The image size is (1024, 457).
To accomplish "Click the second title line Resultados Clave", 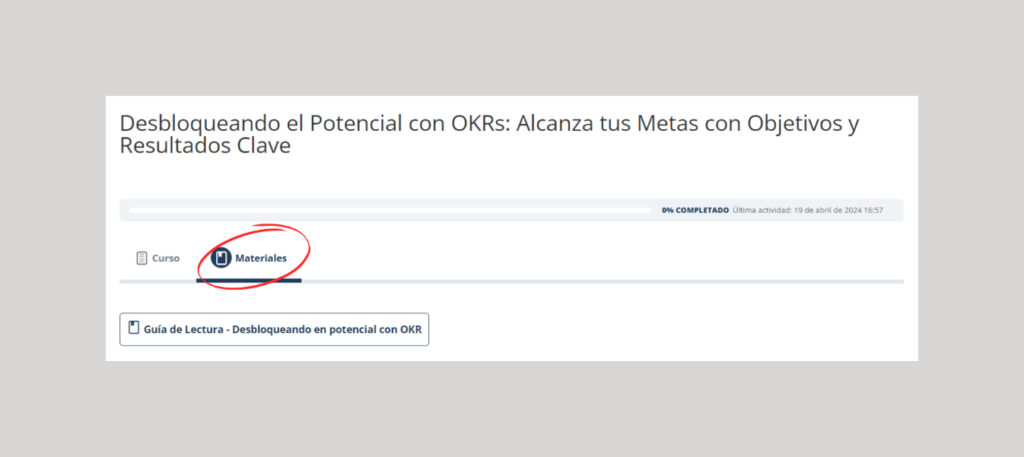I will pos(205,146).
